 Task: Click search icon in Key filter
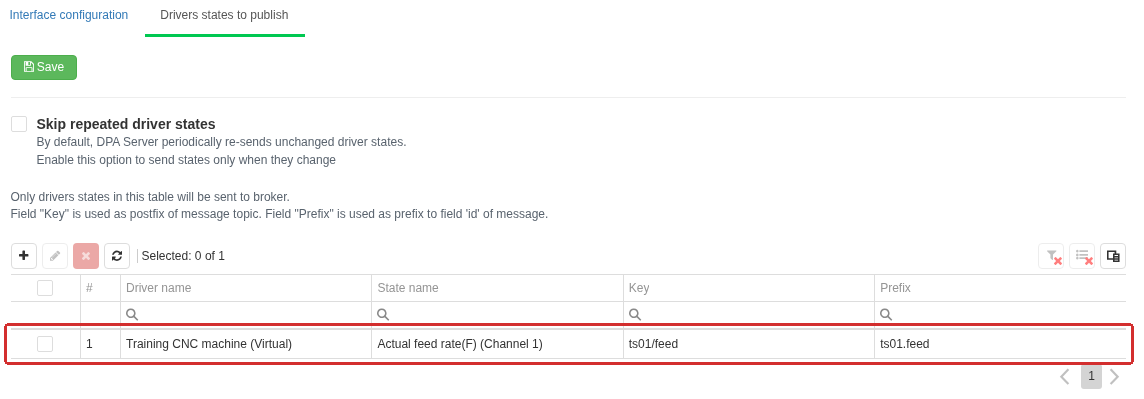[635, 314]
